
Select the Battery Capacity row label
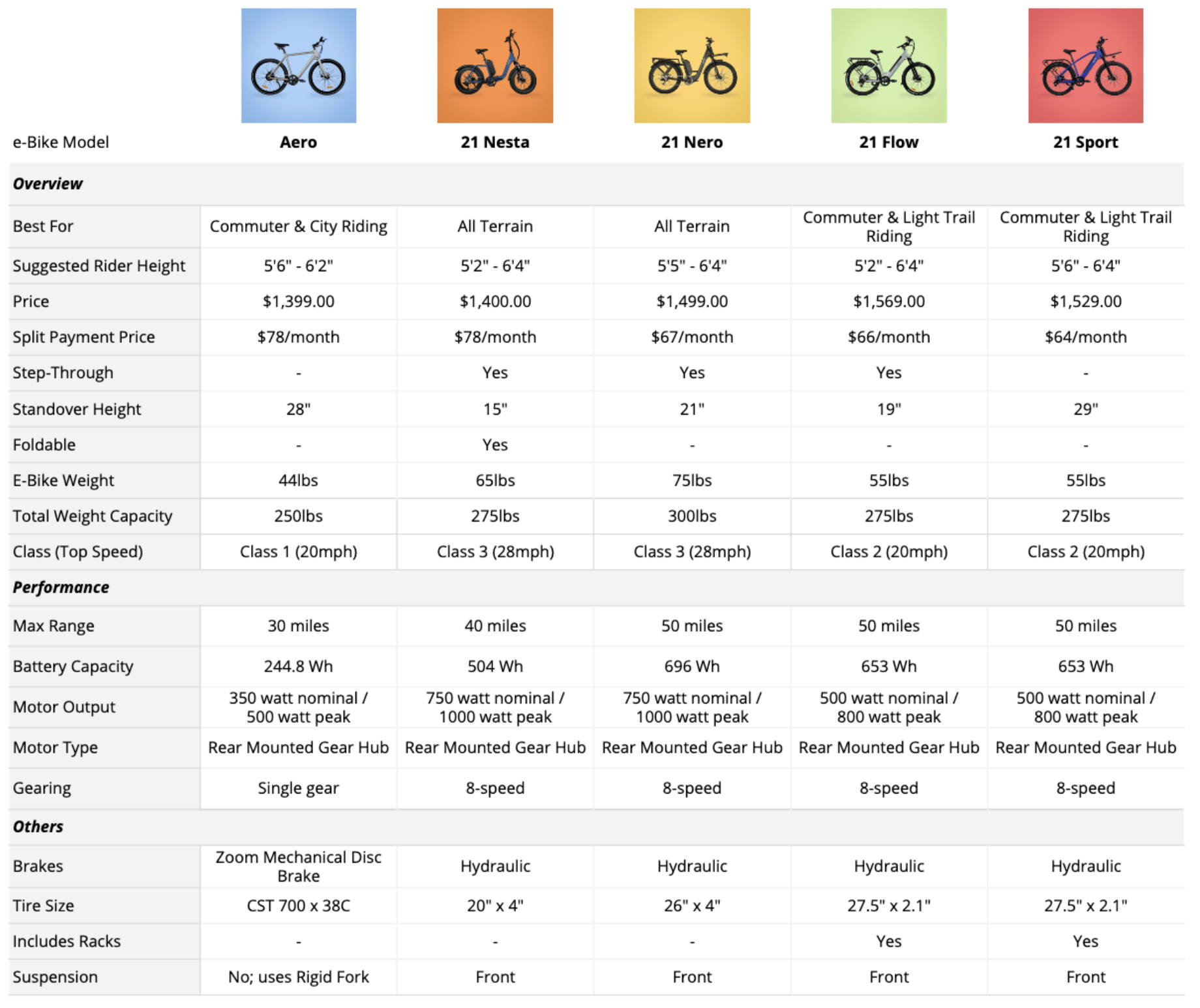(x=73, y=666)
